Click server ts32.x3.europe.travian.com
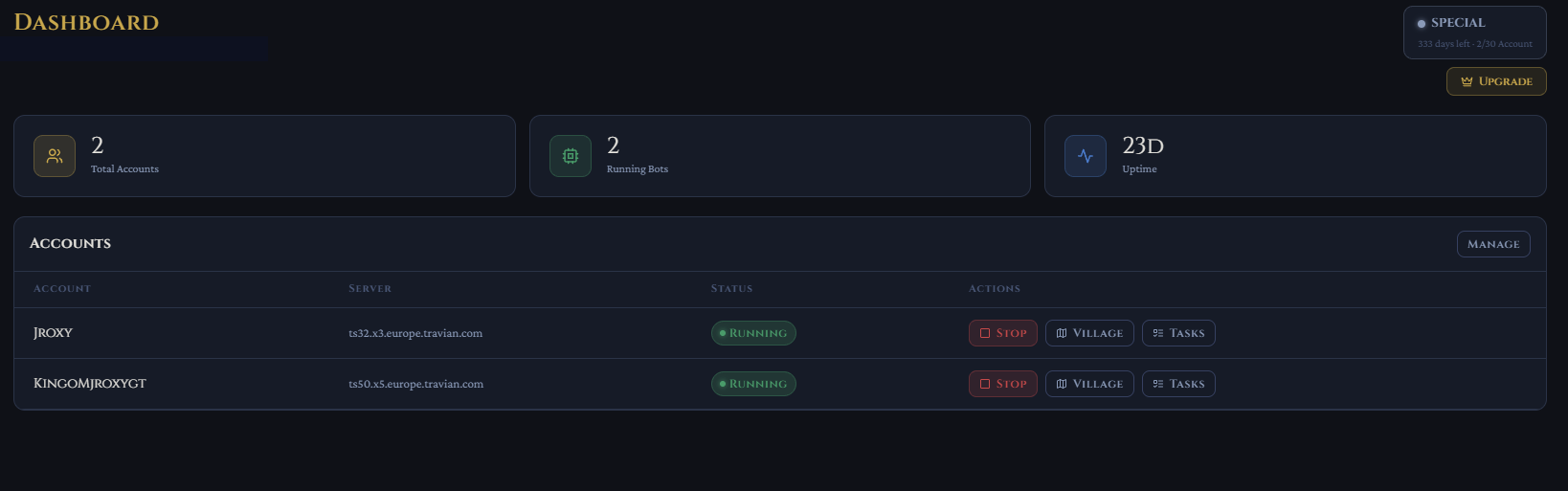The height and width of the screenshot is (491, 1568). point(415,333)
